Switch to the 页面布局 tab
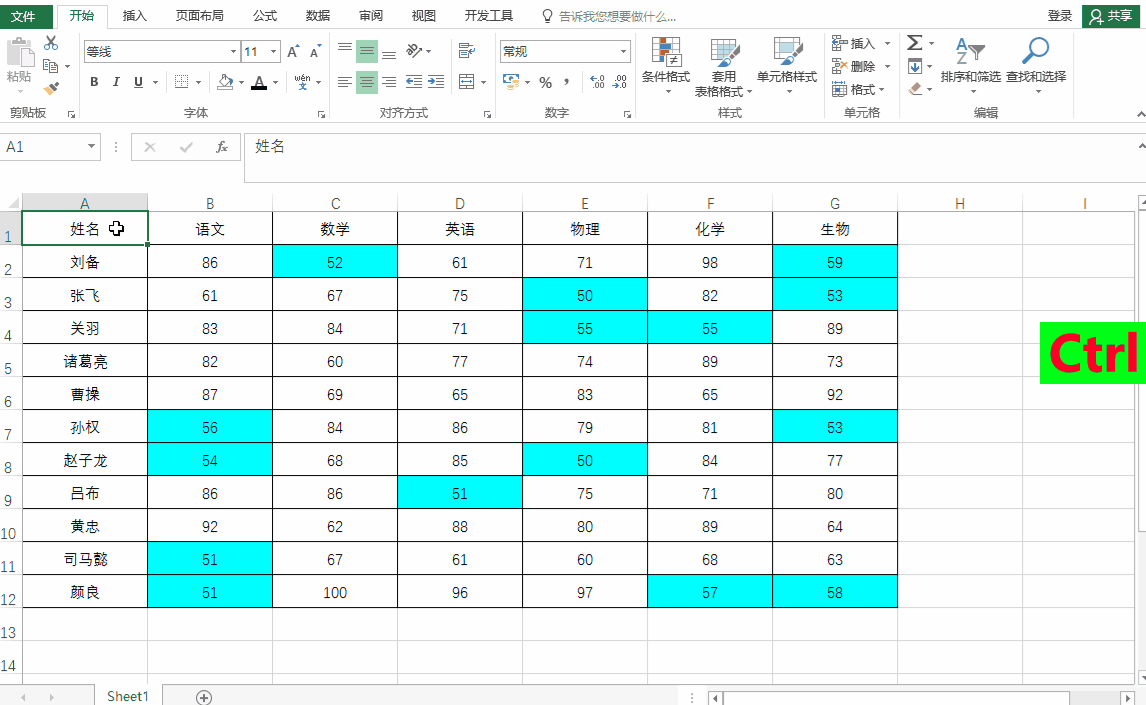 pyautogui.click(x=200, y=16)
